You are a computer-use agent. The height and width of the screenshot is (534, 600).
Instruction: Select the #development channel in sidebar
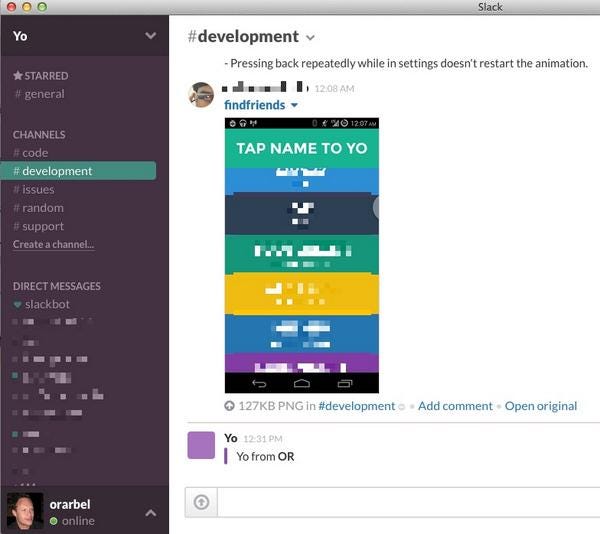coord(78,171)
